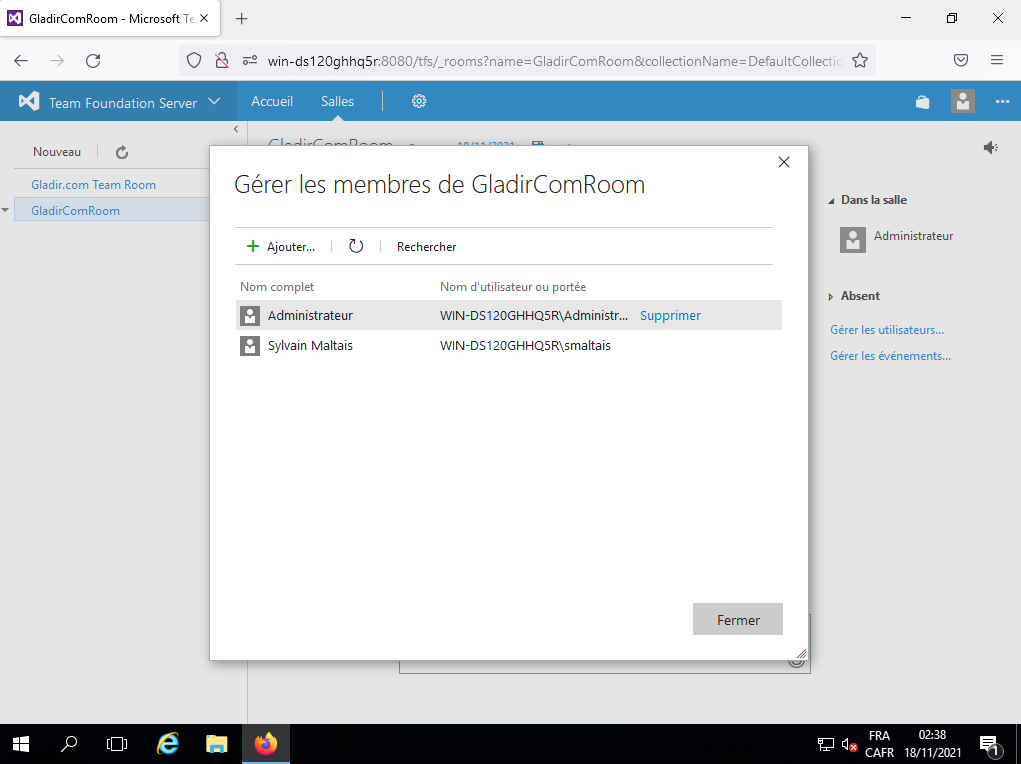The height and width of the screenshot is (764, 1021).
Task: Open Gladir.com Team Room
Action: [93, 185]
